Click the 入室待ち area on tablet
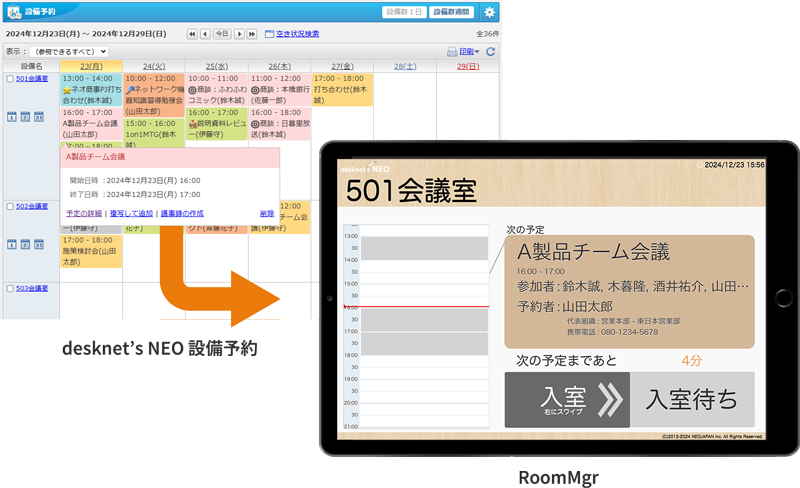This screenshot has height=488, width=800. pyautogui.click(x=692, y=399)
